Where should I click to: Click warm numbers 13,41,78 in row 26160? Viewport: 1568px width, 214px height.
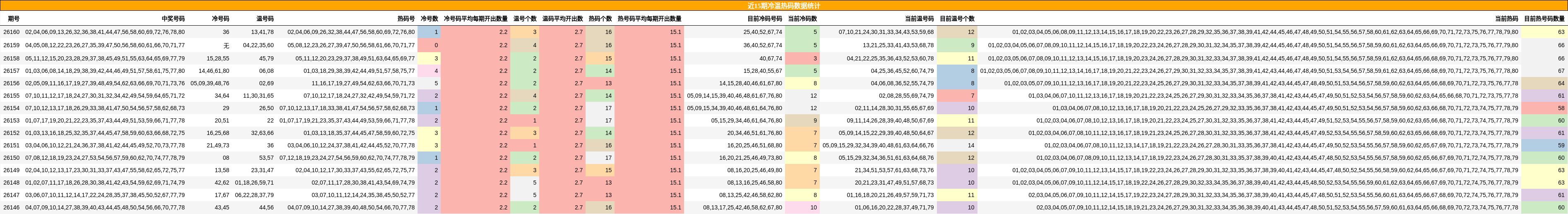[x=262, y=32]
